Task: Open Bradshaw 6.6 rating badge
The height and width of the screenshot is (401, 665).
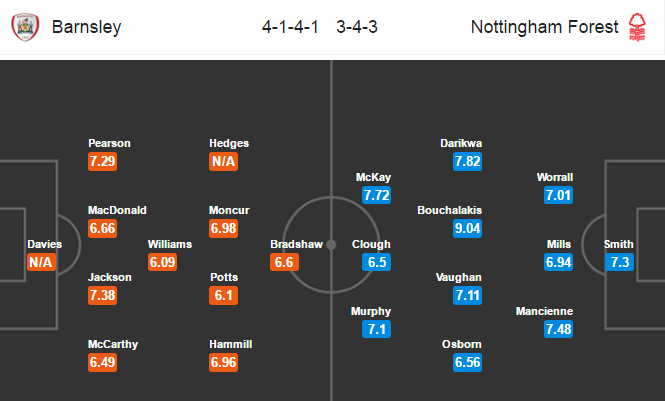Action: tap(284, 262)
